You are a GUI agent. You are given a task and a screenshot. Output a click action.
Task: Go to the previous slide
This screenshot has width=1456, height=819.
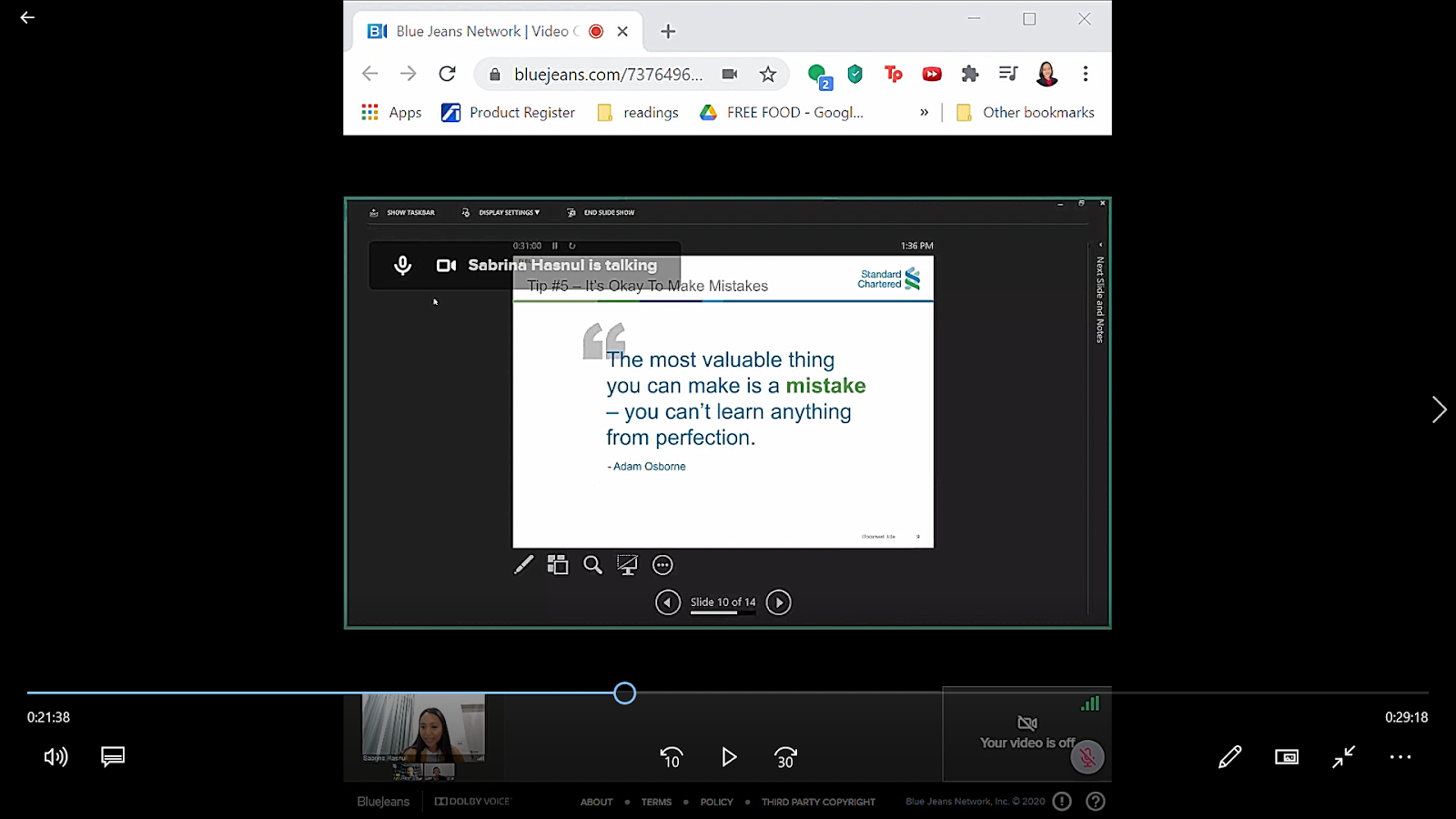click(668, 602)
